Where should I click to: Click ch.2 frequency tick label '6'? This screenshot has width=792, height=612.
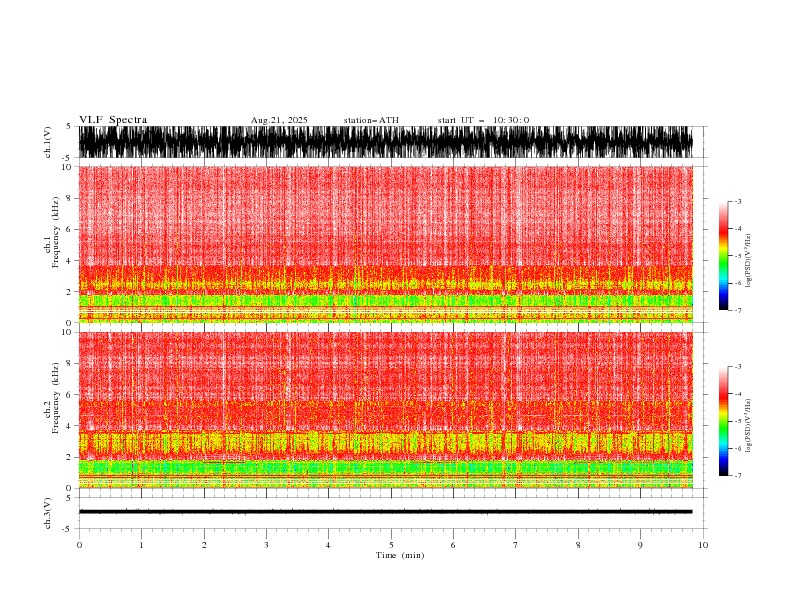pyautogui.click(x=70, y=395)
